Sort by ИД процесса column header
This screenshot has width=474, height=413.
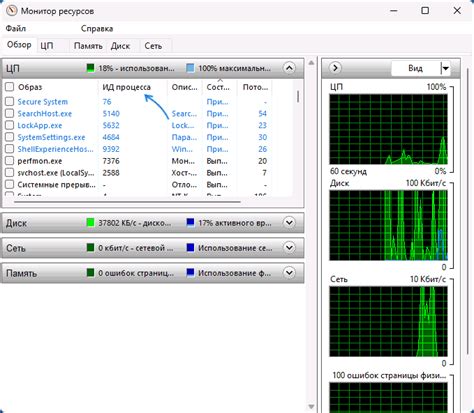126,87
